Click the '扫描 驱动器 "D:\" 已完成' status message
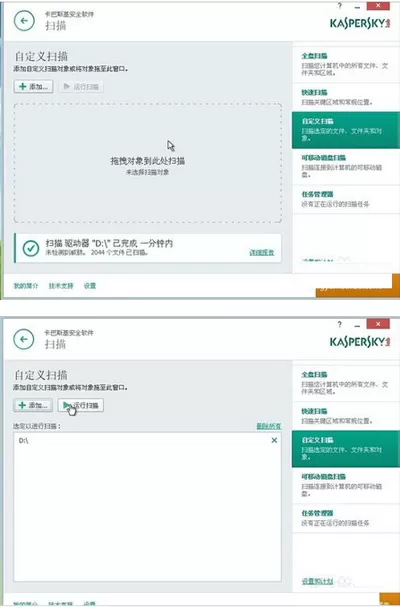400x607 pixels. 109,243
